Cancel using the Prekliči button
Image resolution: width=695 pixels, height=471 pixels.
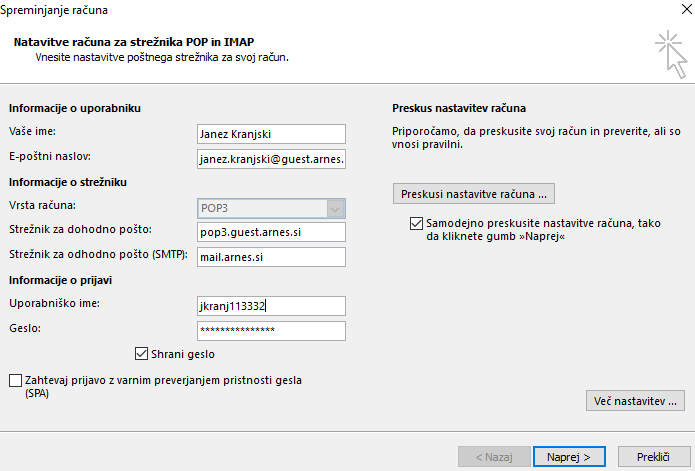pyautogui.click(x=653, y=457)
